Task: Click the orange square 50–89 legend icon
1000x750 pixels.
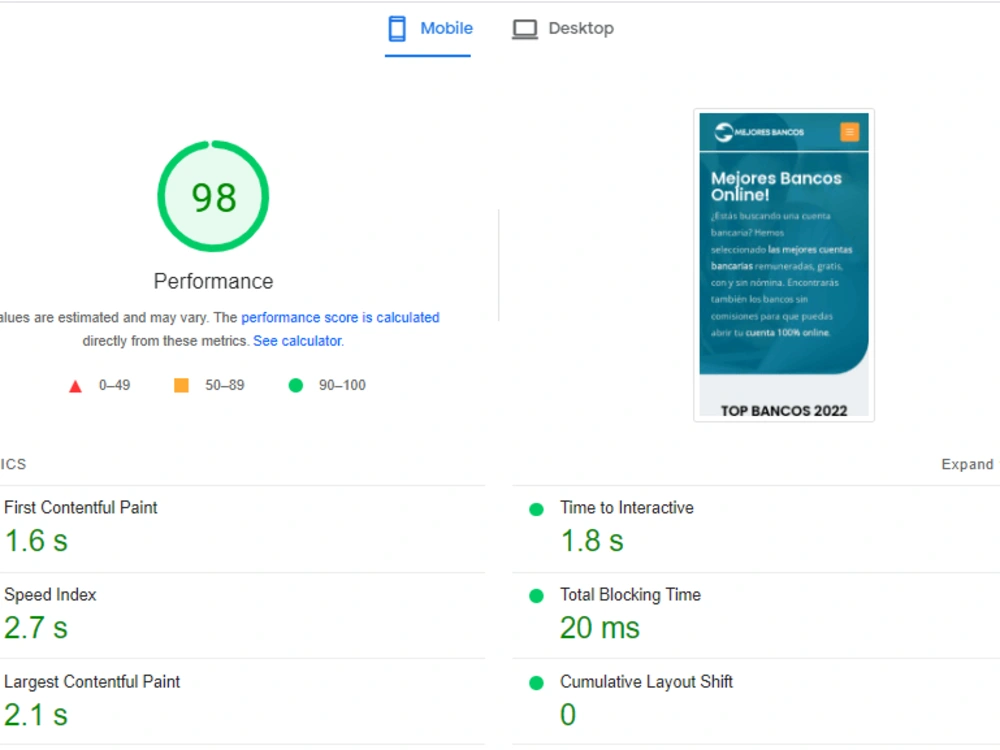Action: point(181,385)
